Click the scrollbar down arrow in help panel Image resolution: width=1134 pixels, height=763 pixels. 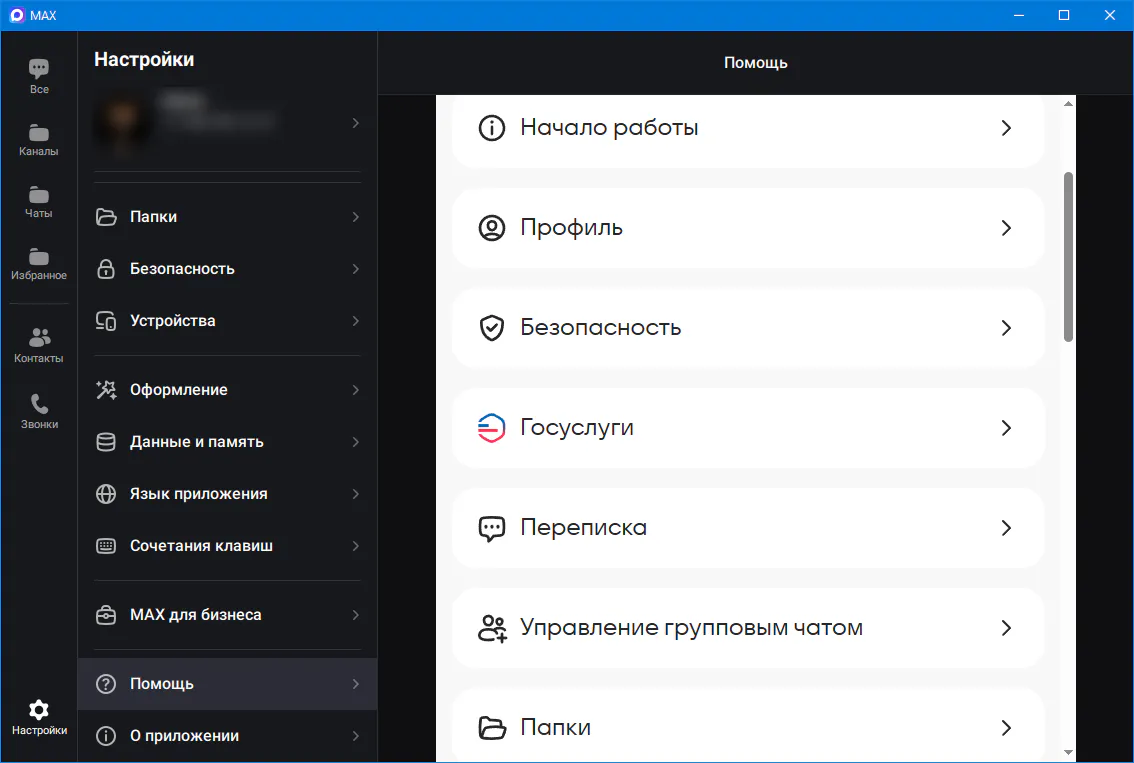coord(1068,754)
